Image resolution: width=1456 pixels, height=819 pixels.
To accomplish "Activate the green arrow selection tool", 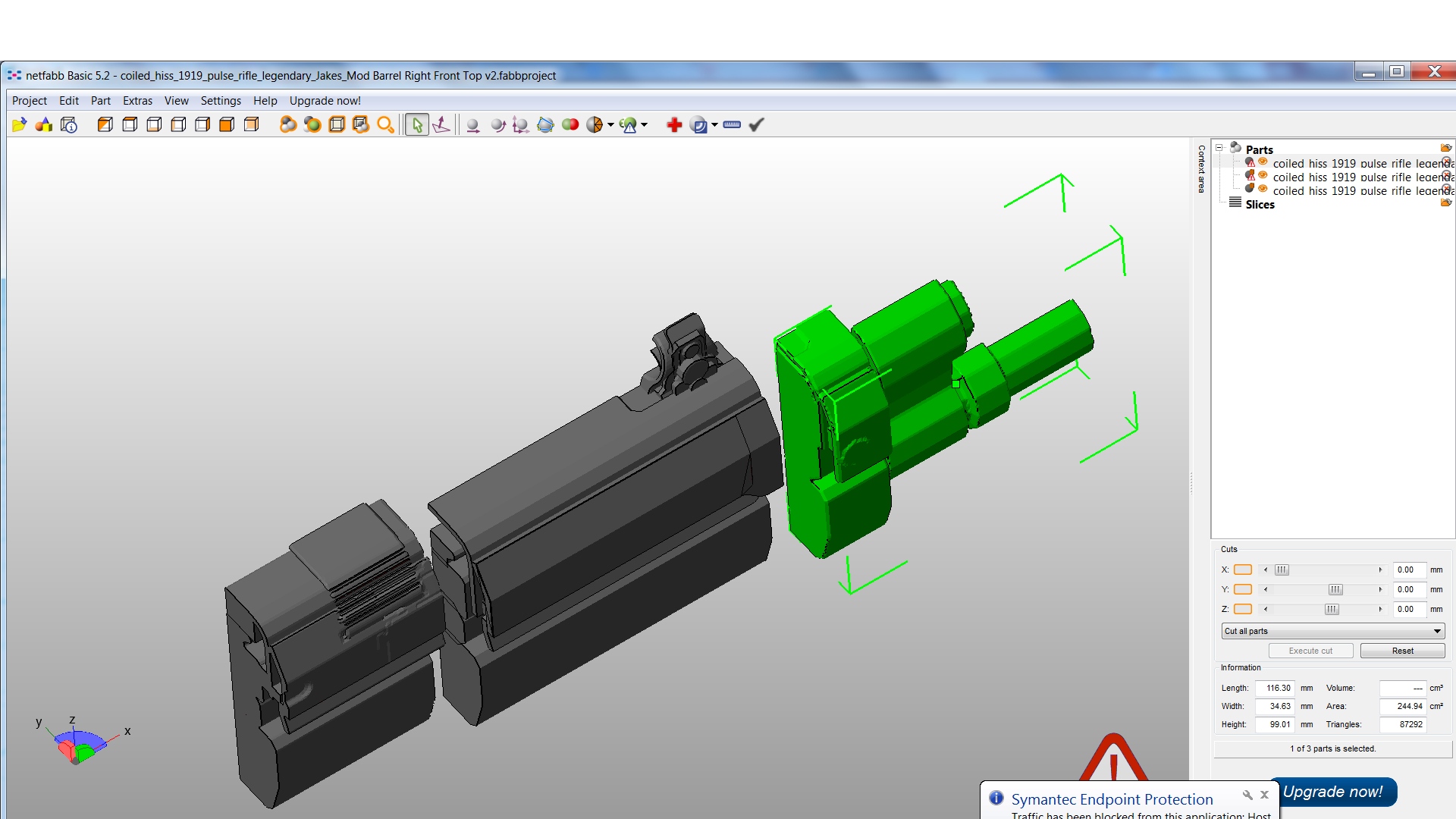I will click(x=417, y=125).
